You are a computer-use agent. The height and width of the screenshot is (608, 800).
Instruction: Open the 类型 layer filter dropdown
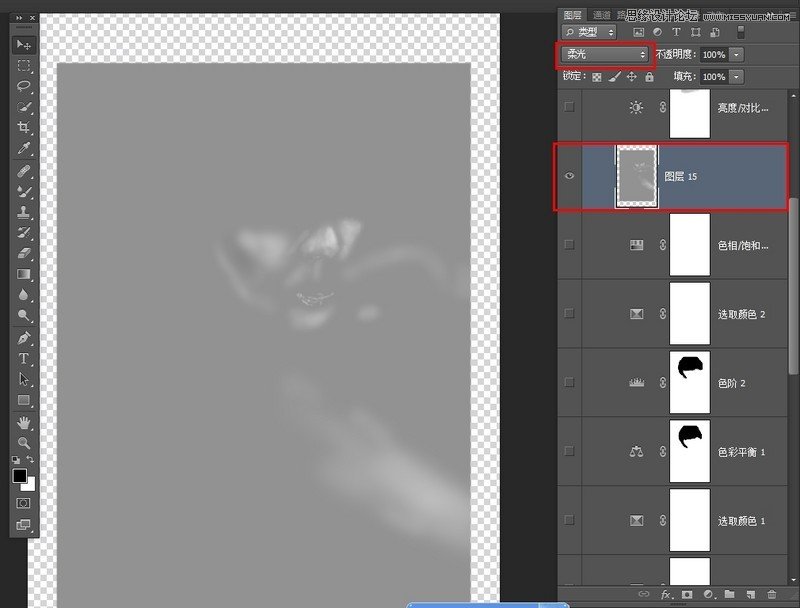click(589, 32)
